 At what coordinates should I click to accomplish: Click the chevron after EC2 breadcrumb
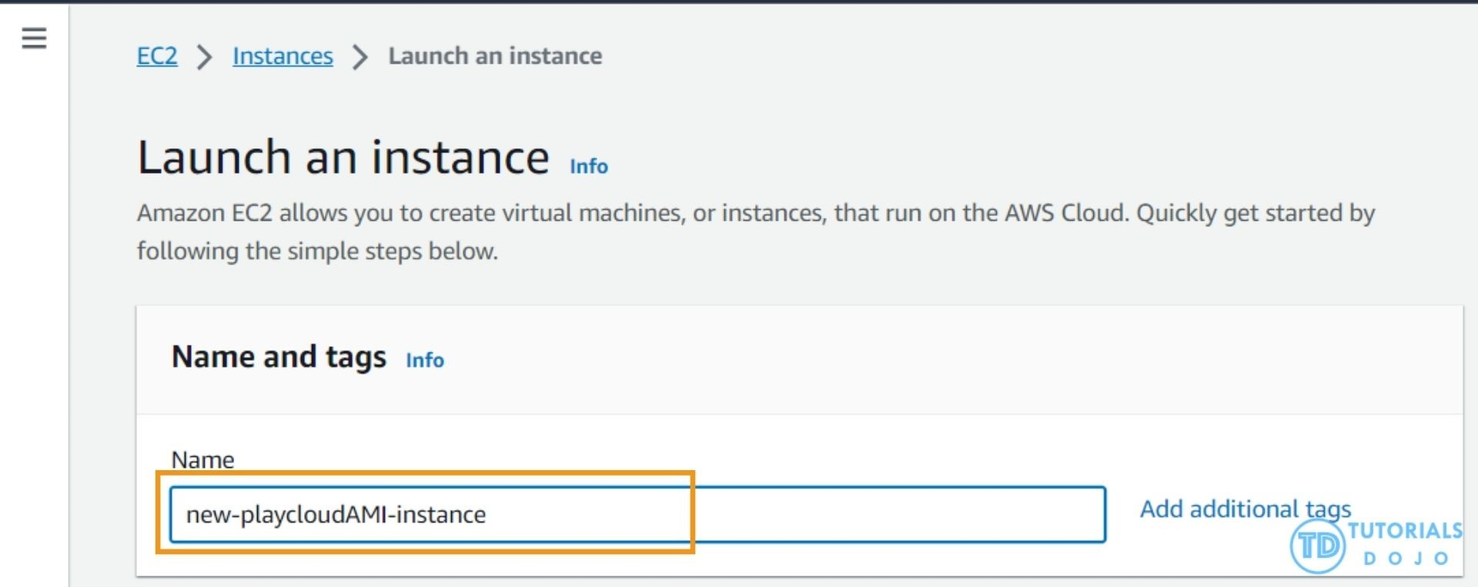click(x=205, y=57)
